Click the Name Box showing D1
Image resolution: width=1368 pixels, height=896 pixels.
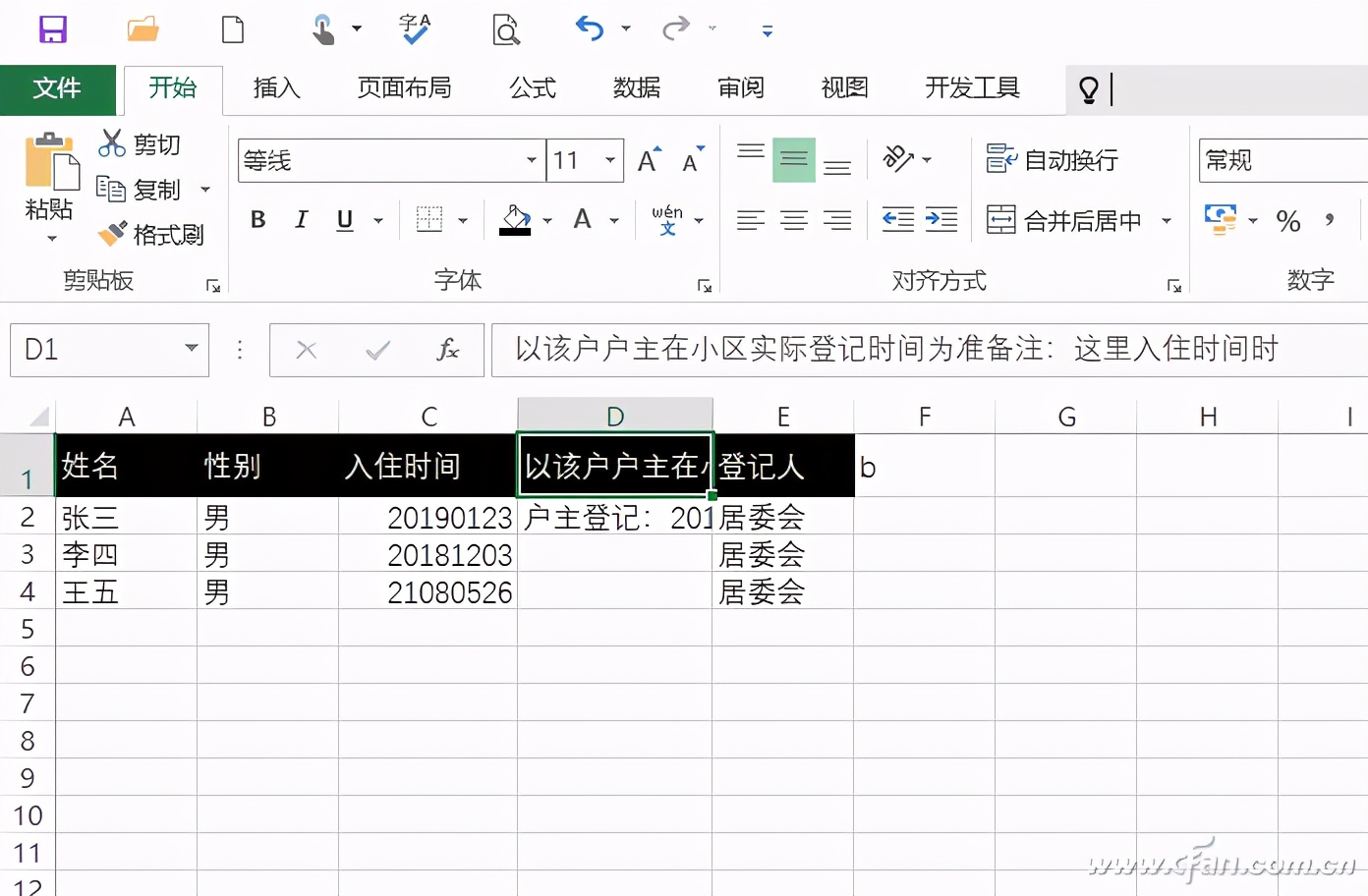point(109,350)
